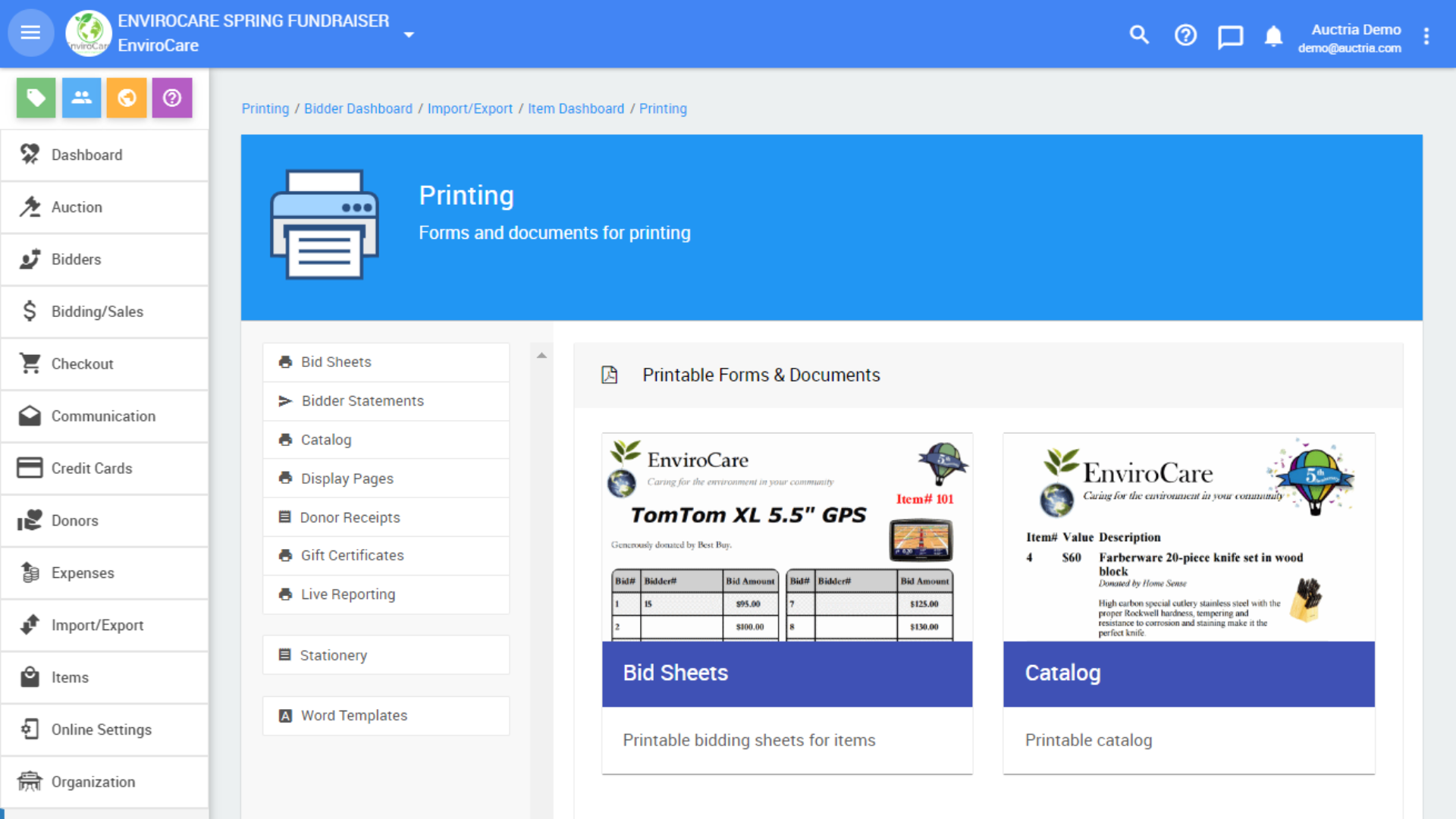Click the Item Dashboard breadcrumb link
1456x819 pixels.
(x=576, y=108)
